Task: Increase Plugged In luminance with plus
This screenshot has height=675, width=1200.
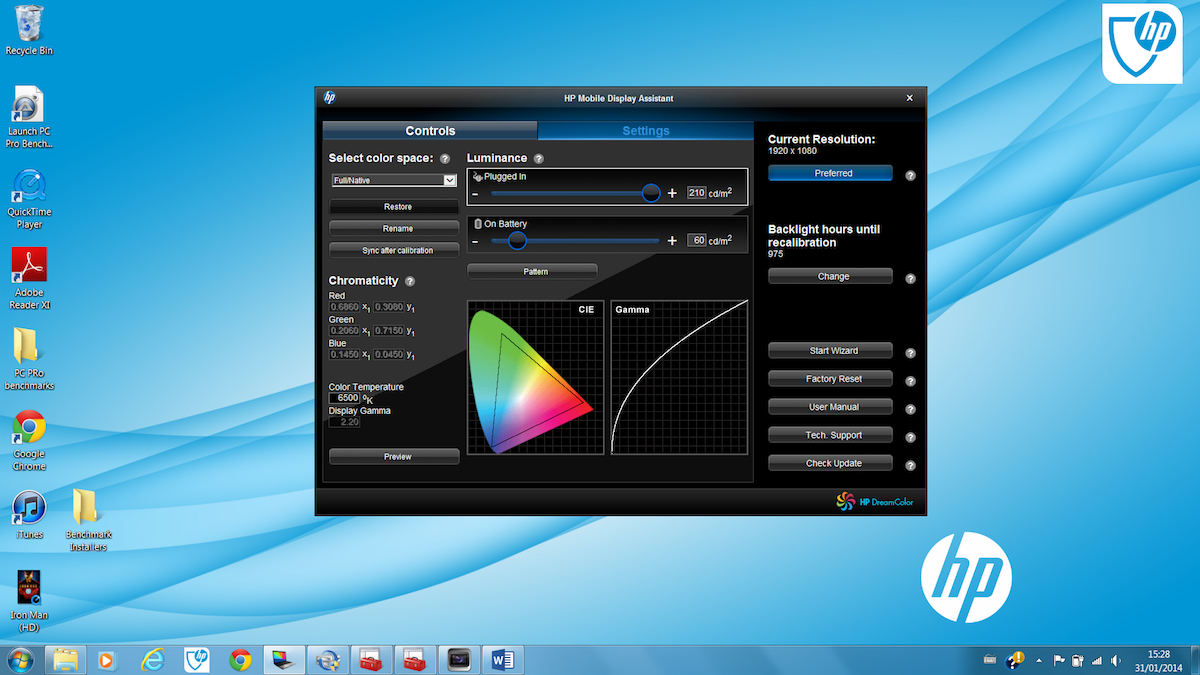Action: click(672, 193)
